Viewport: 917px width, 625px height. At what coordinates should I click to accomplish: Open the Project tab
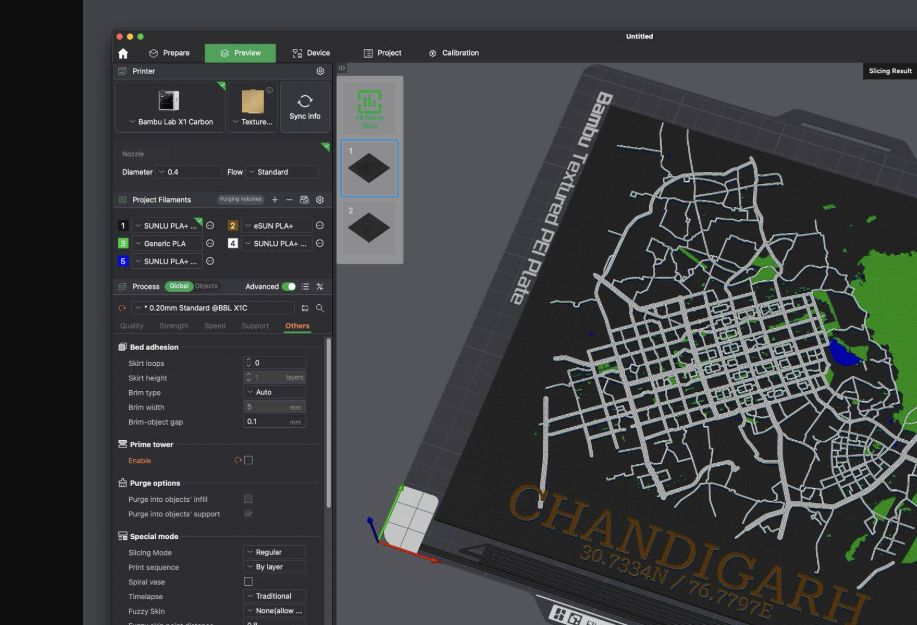click(382, 53)
